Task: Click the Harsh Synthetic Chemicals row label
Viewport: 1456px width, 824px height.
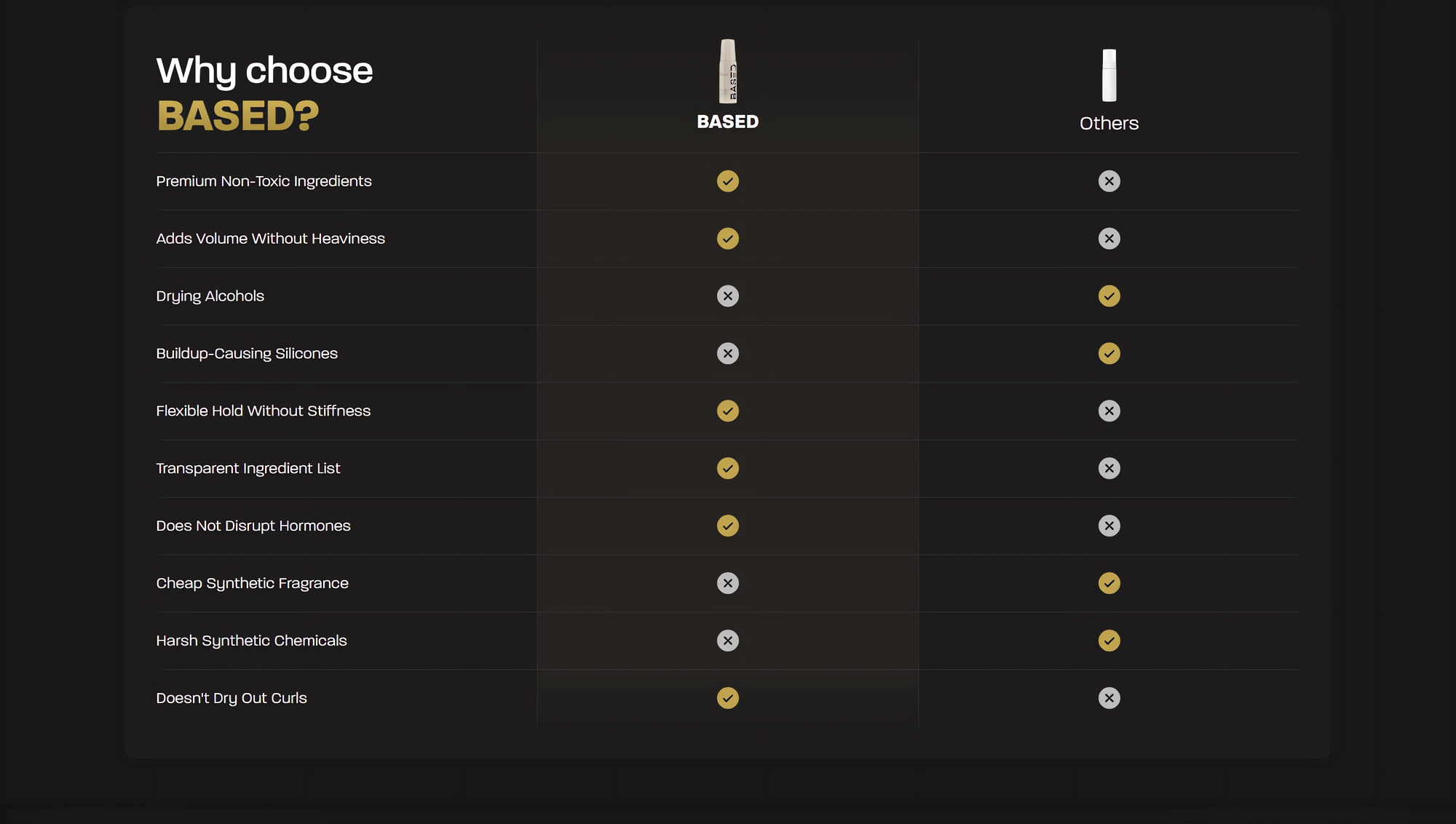Action: (251, 641)
